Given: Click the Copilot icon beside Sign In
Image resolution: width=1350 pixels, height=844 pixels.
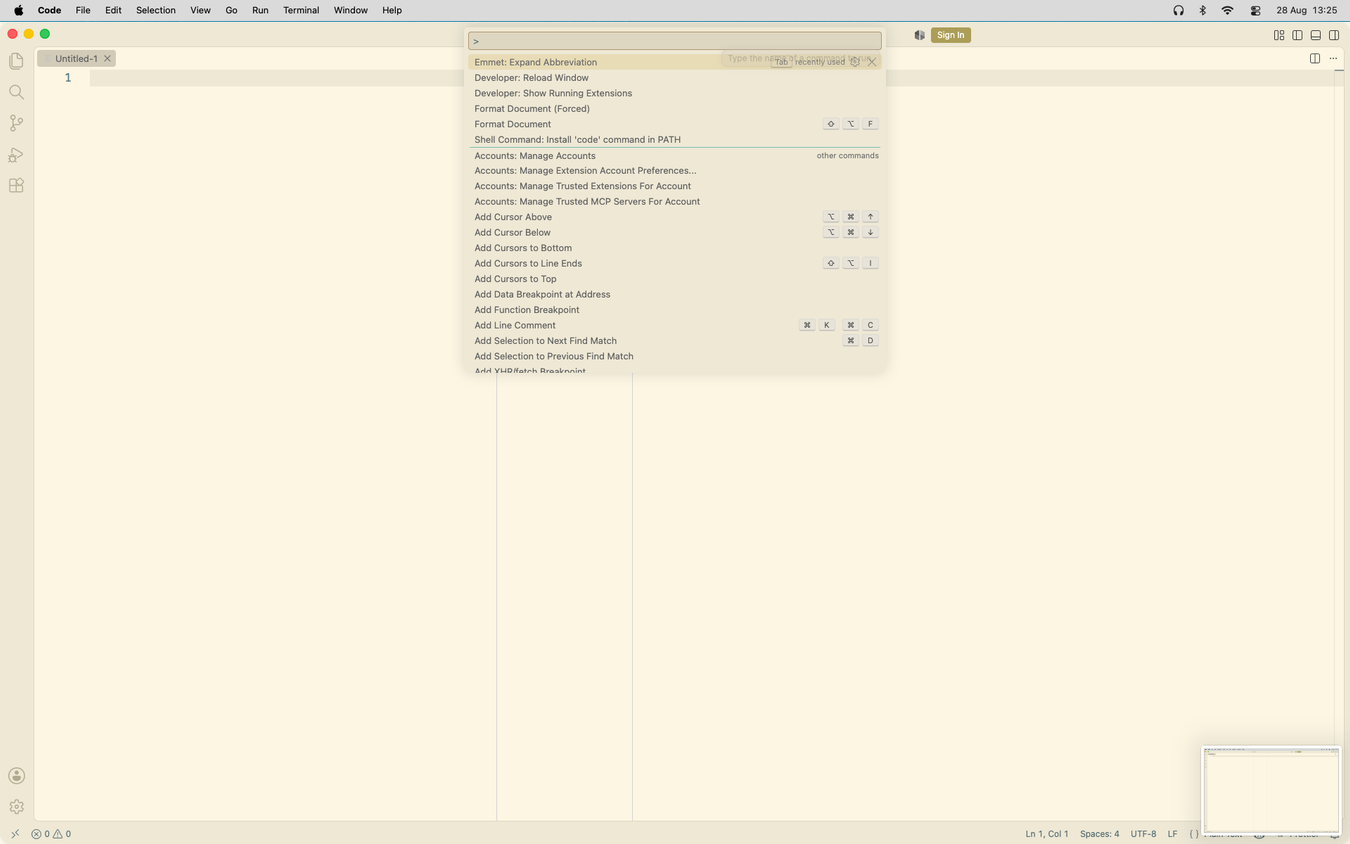Looking at the screenshot, I should [x=919, y=35].
